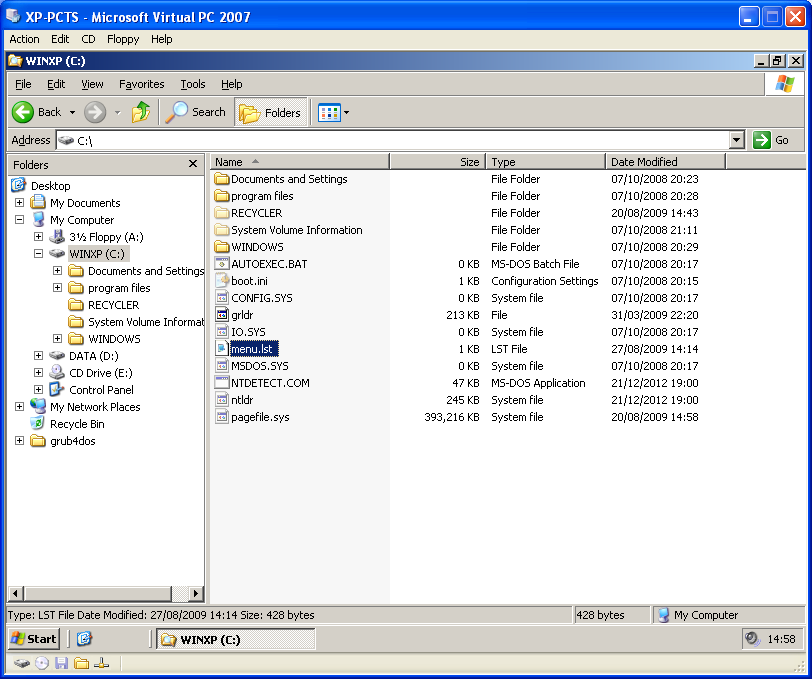Viewport: 812px width, 679px height.
Task: Select the CONFIG.SYS file icon
Action: coord(222,298)
